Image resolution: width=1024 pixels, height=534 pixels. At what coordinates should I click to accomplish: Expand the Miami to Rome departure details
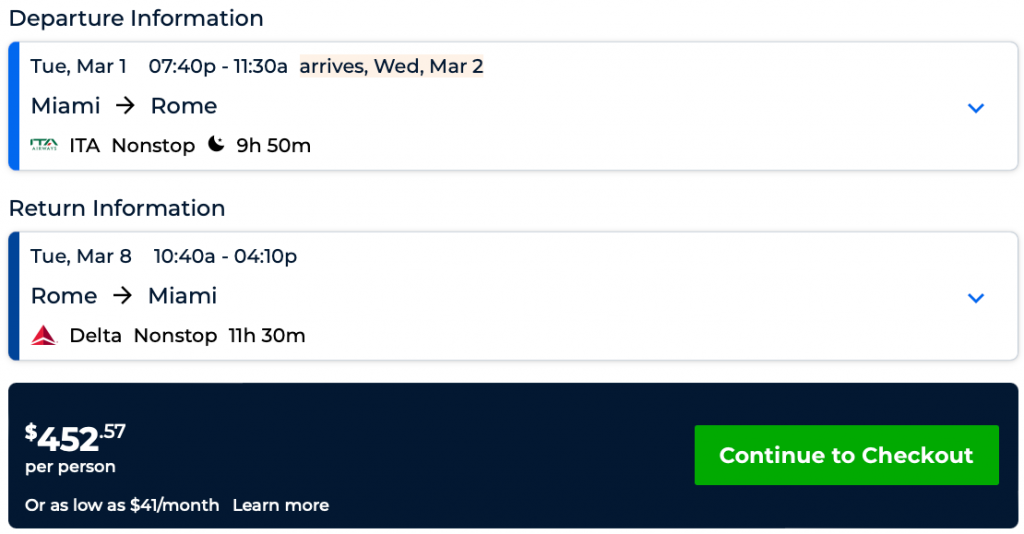point(976,108)
